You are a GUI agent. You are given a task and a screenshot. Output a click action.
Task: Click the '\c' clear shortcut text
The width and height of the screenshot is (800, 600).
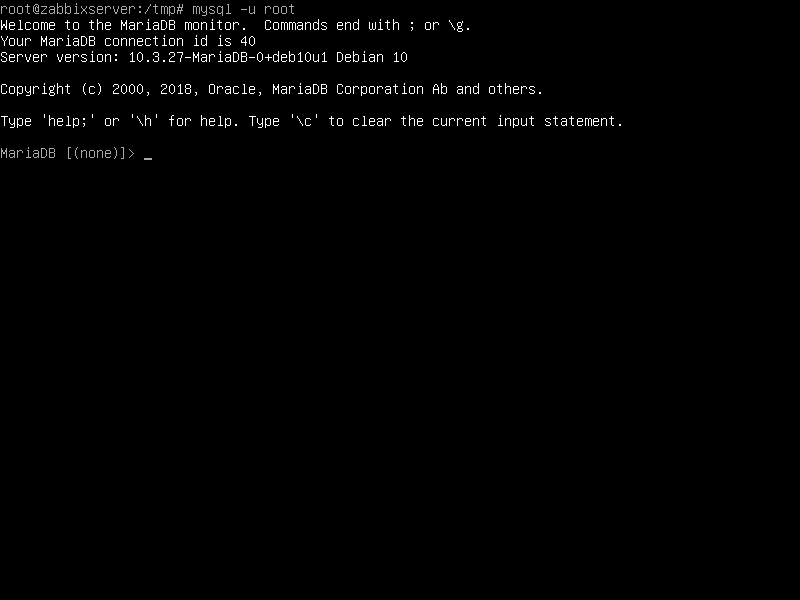pos(304,121)
